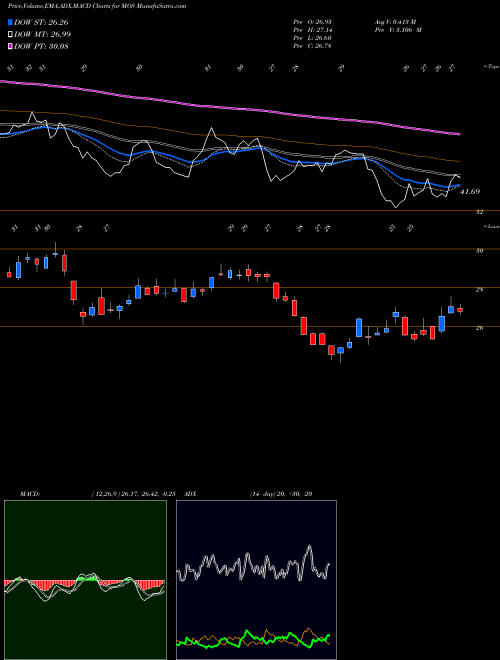Image resolution: width=500 pixels, height=660 pixels.
Task: Click the 28 price axis label
Action: point(479,290)
